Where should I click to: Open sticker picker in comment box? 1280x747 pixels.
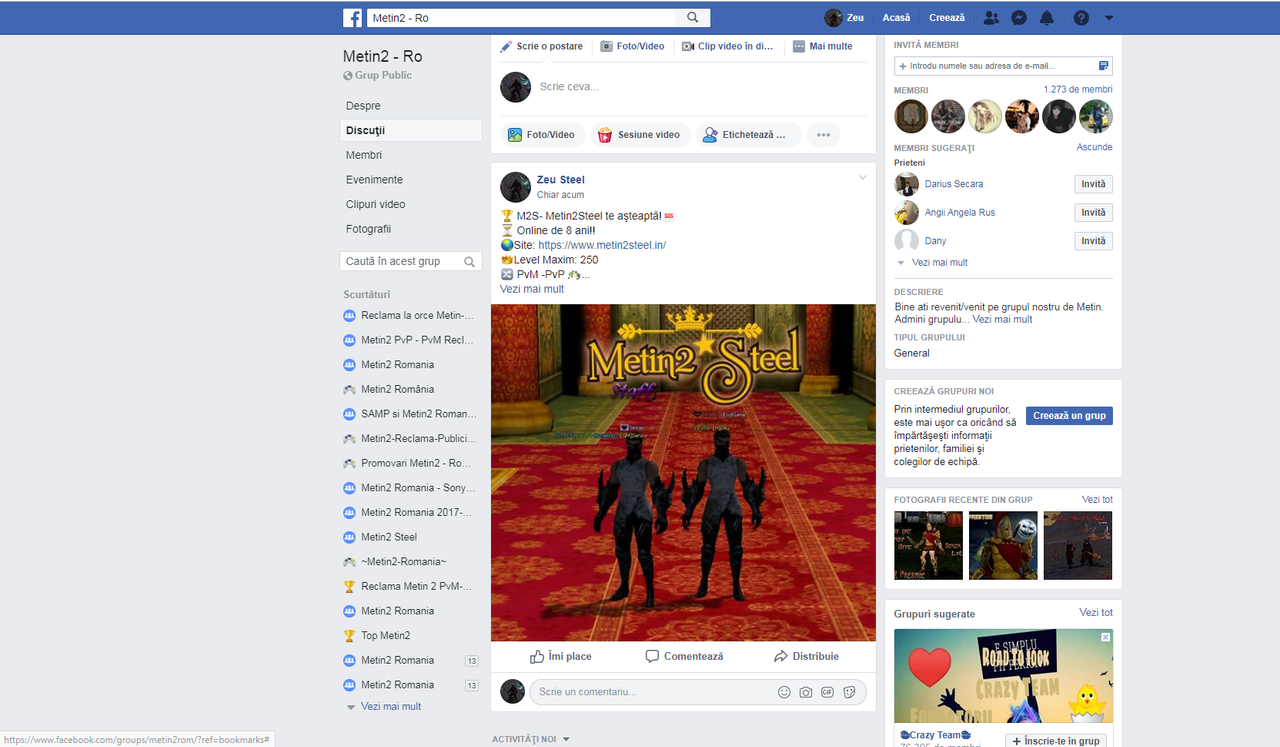(x=850, y=692)
